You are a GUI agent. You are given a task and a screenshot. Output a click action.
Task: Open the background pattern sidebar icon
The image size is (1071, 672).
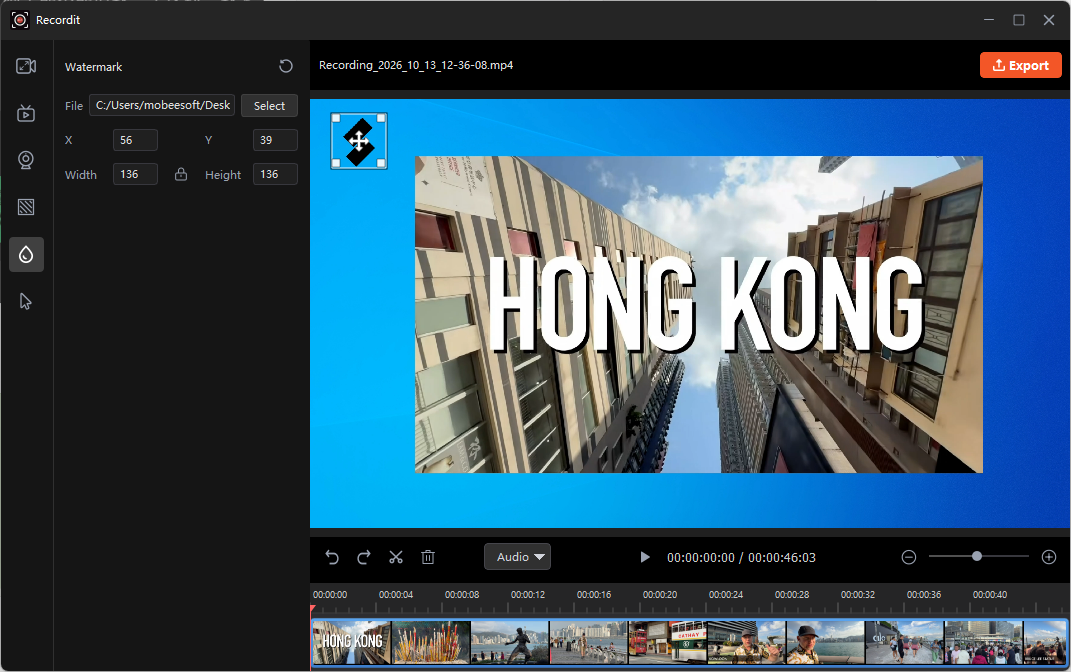coord(26,207)
